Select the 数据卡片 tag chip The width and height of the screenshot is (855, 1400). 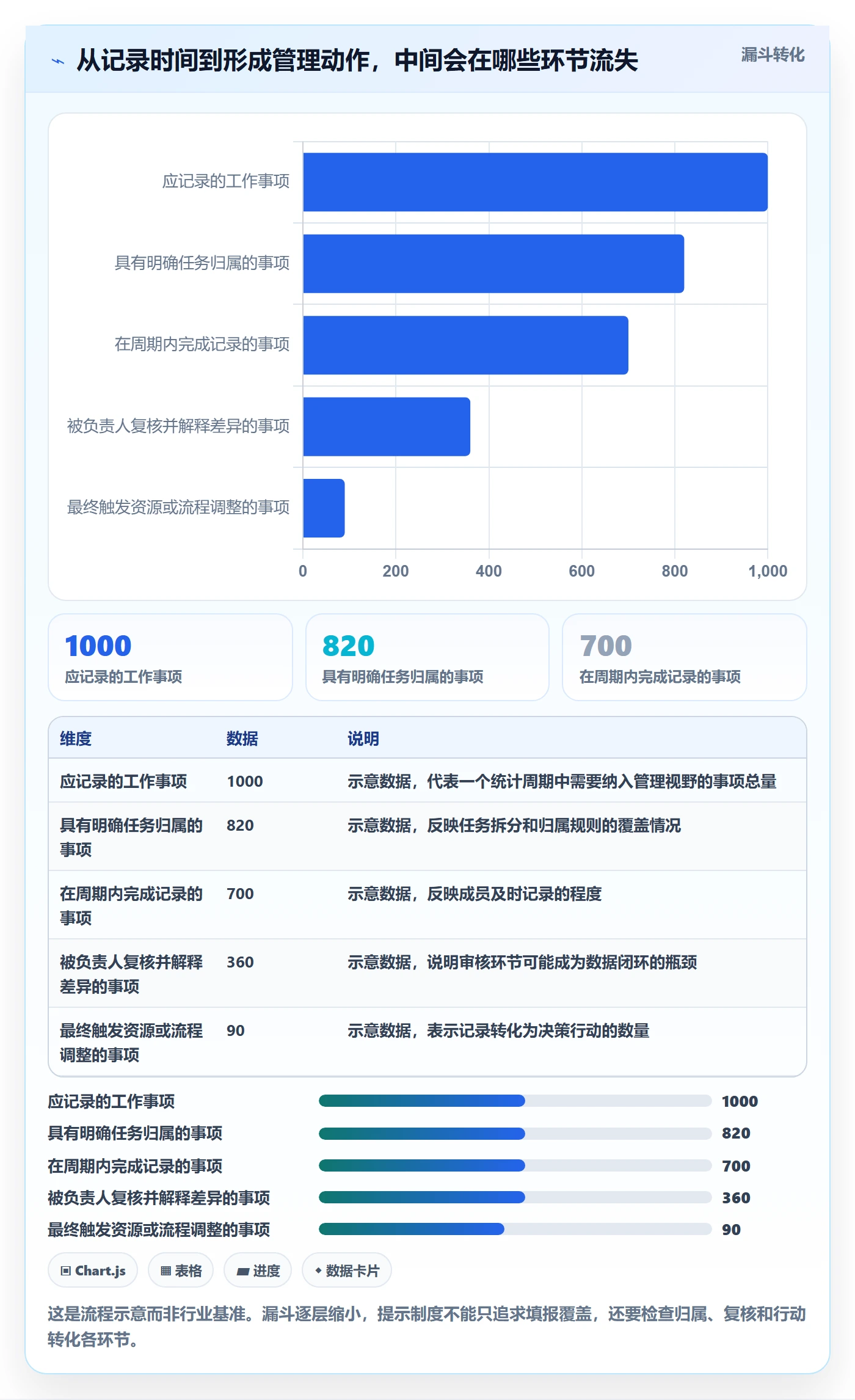click(347, 1271)
